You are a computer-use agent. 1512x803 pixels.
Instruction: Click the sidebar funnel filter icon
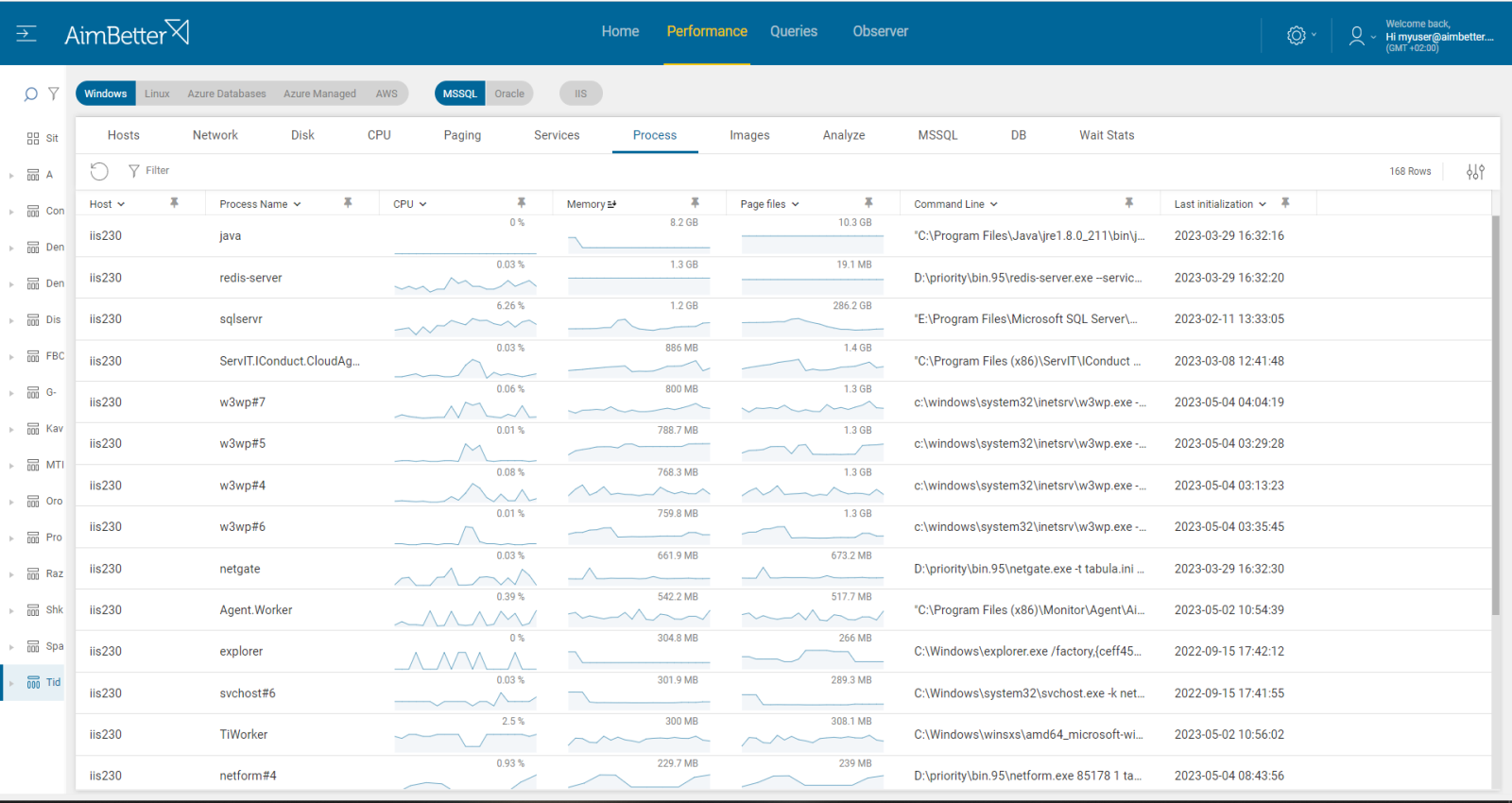pos(54,94)
